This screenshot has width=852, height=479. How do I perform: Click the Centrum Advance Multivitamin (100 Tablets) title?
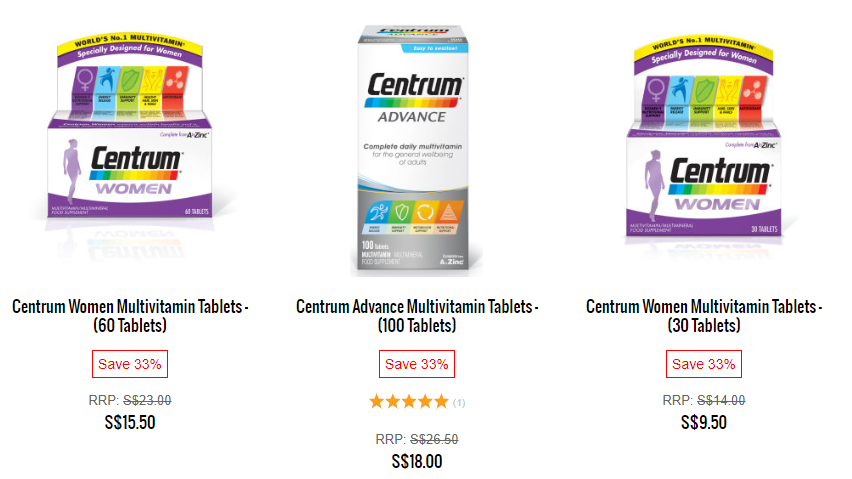[x=417, y=315]
